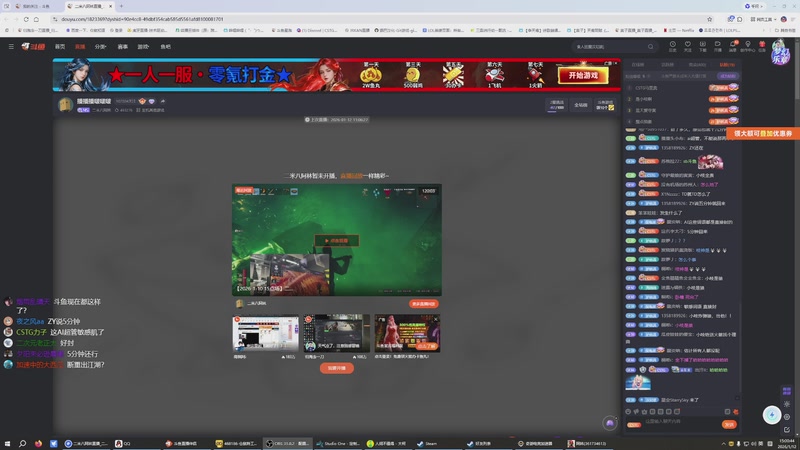This screenshot has height=450, width=800.
Task: Focus the chat message input field
Action: (x=681, y=423)
